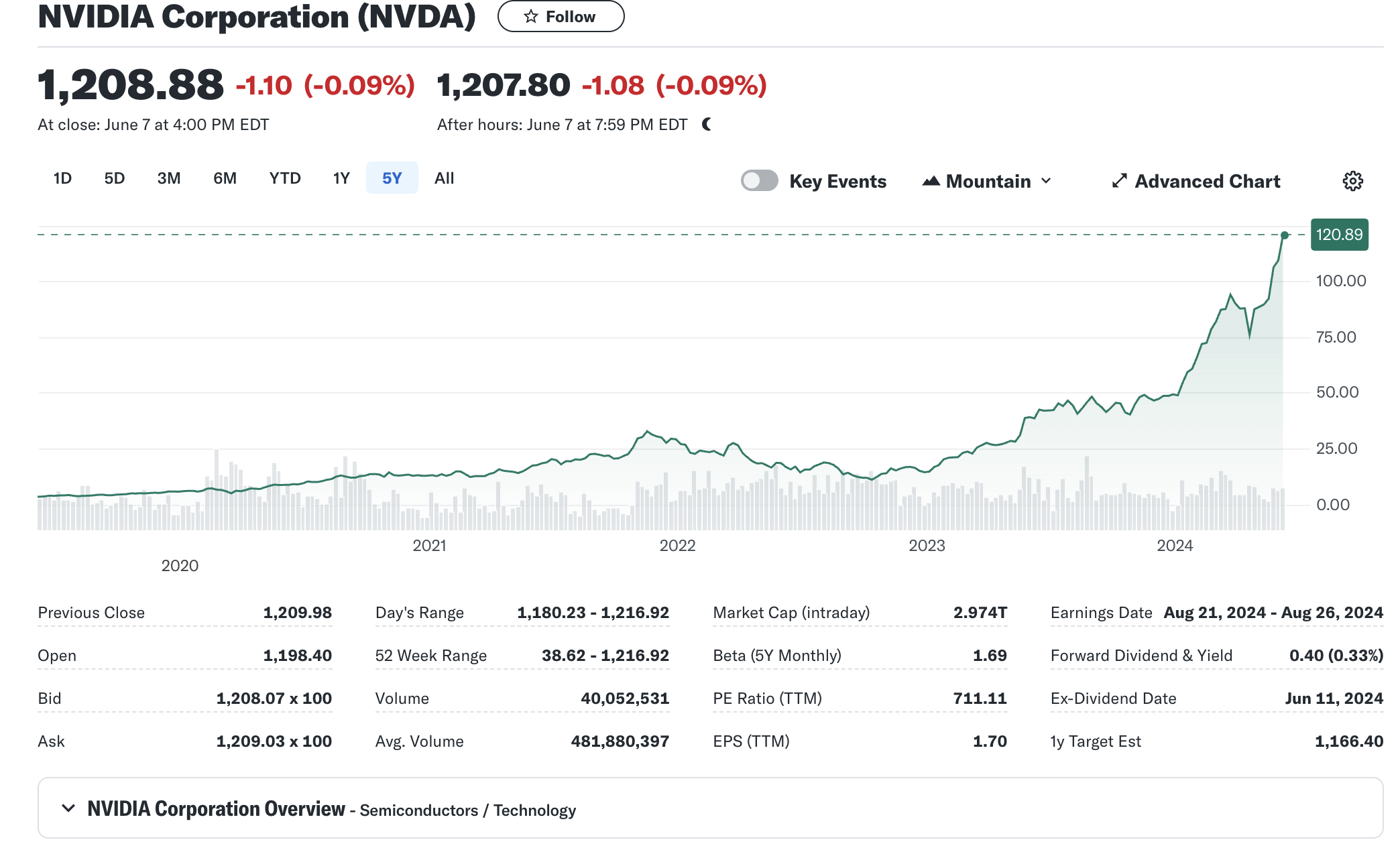Click the After hours timestamp text

point(562,125)
